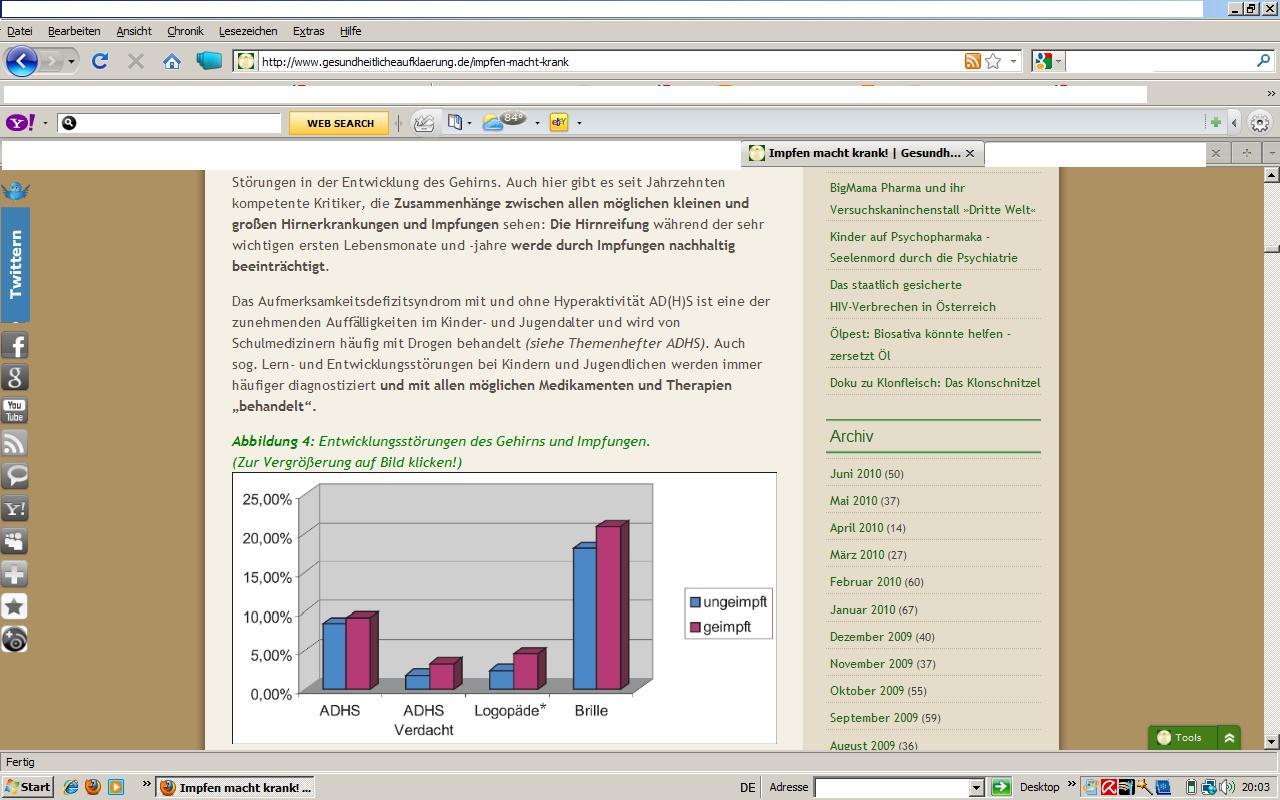The height and width of the screenshot is (800, 1280).
Task: Open Yahoo toolbar settings gear
Action: coord(1260,123)
